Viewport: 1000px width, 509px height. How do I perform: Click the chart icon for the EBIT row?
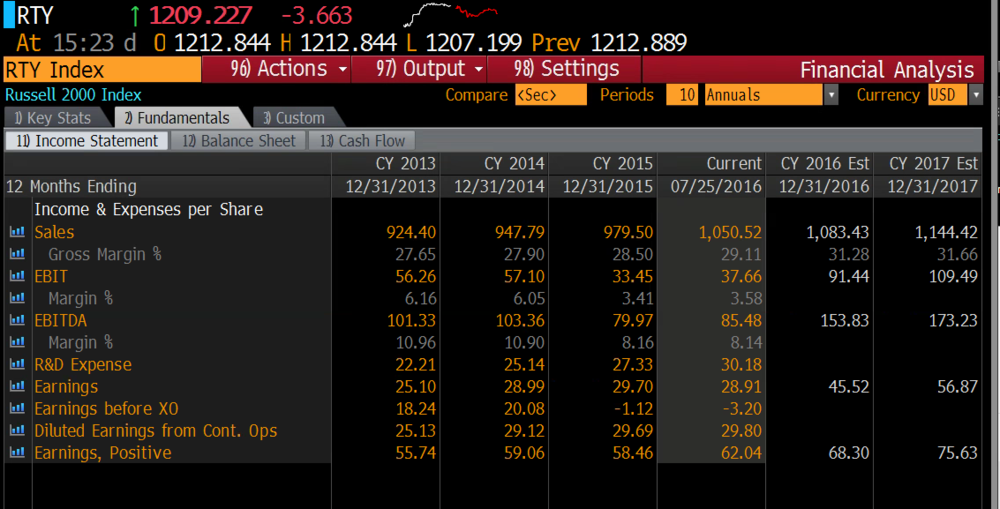[17, 276]
